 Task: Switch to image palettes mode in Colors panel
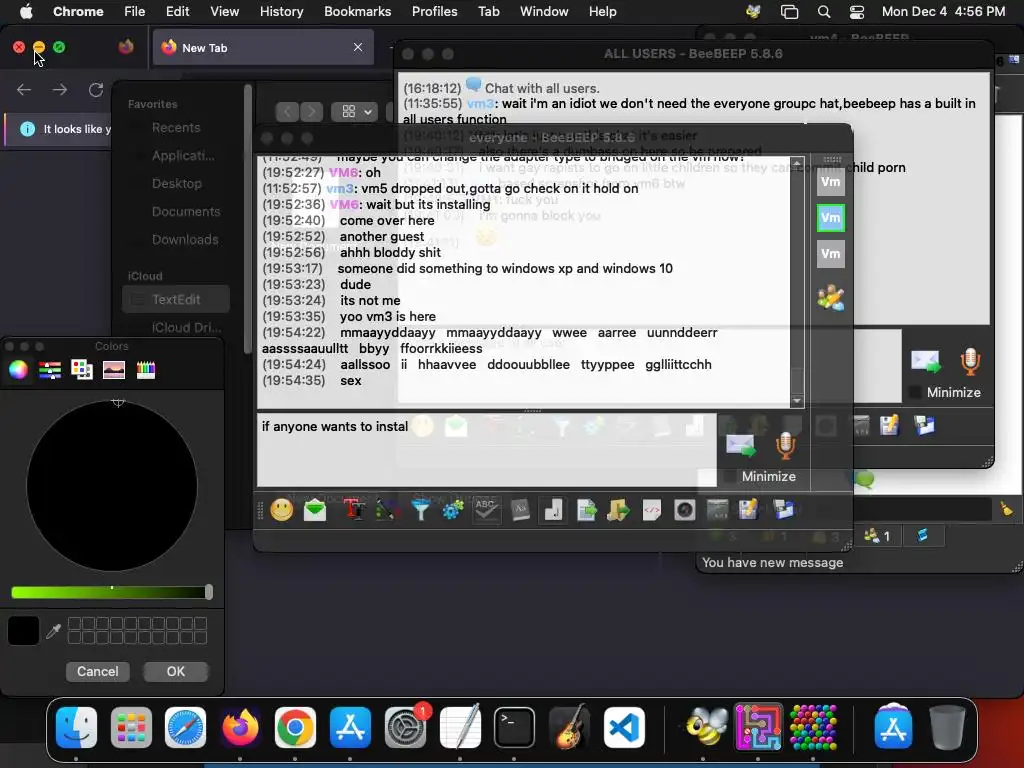pos(114,370)
